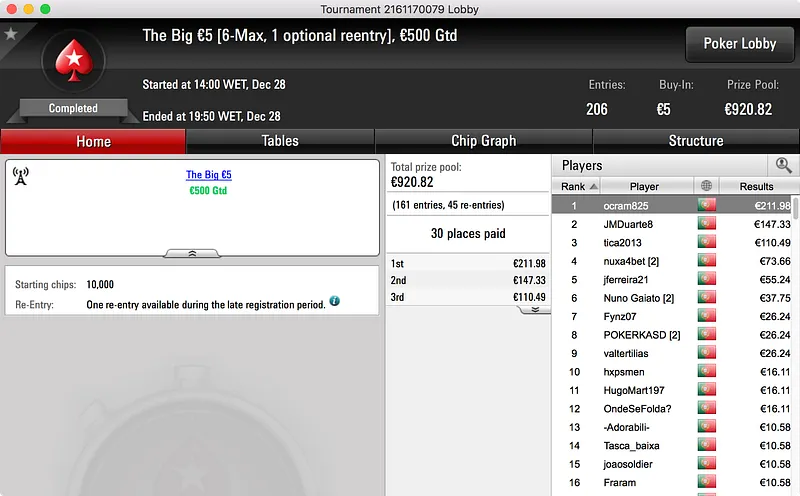Screen dimensions: 800x496
Task: Sort by Player column header
Action: click(x=644, y=186)
